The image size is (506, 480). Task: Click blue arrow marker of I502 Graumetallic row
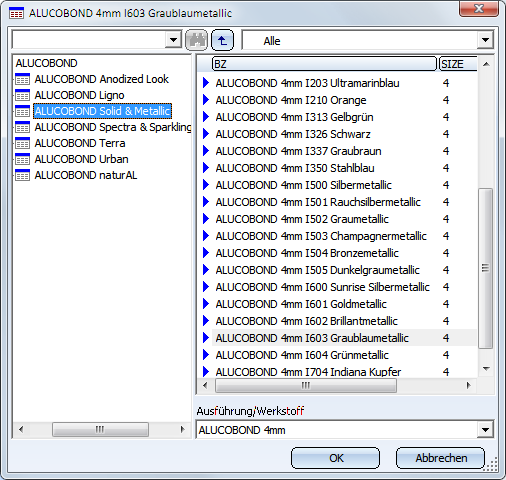(206, 219)
